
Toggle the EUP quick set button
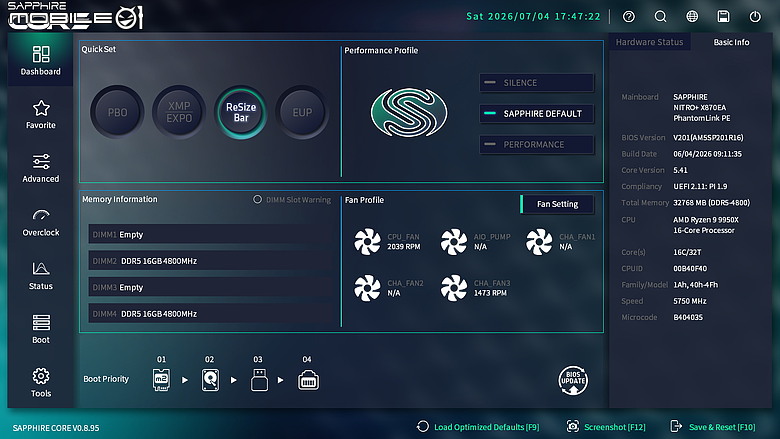click(302, 112)
